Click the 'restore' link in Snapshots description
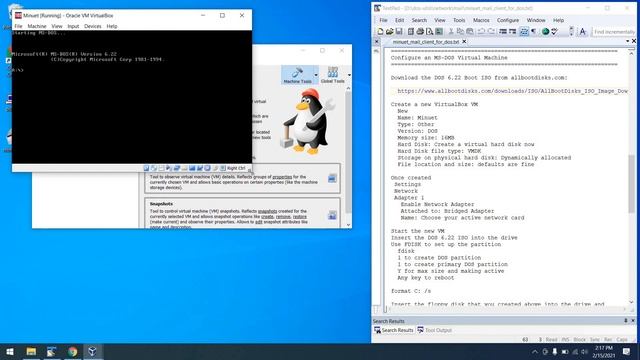 click(x=300, y=217)
